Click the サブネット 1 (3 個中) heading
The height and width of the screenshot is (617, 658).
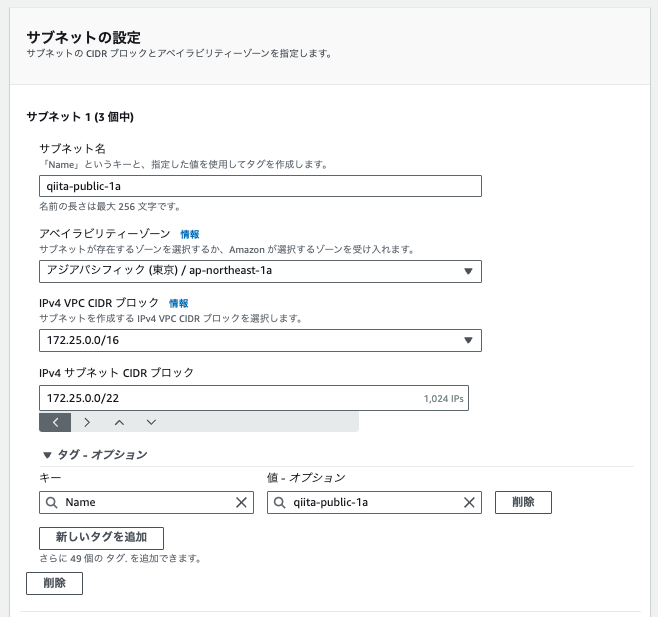click(80, 117)
